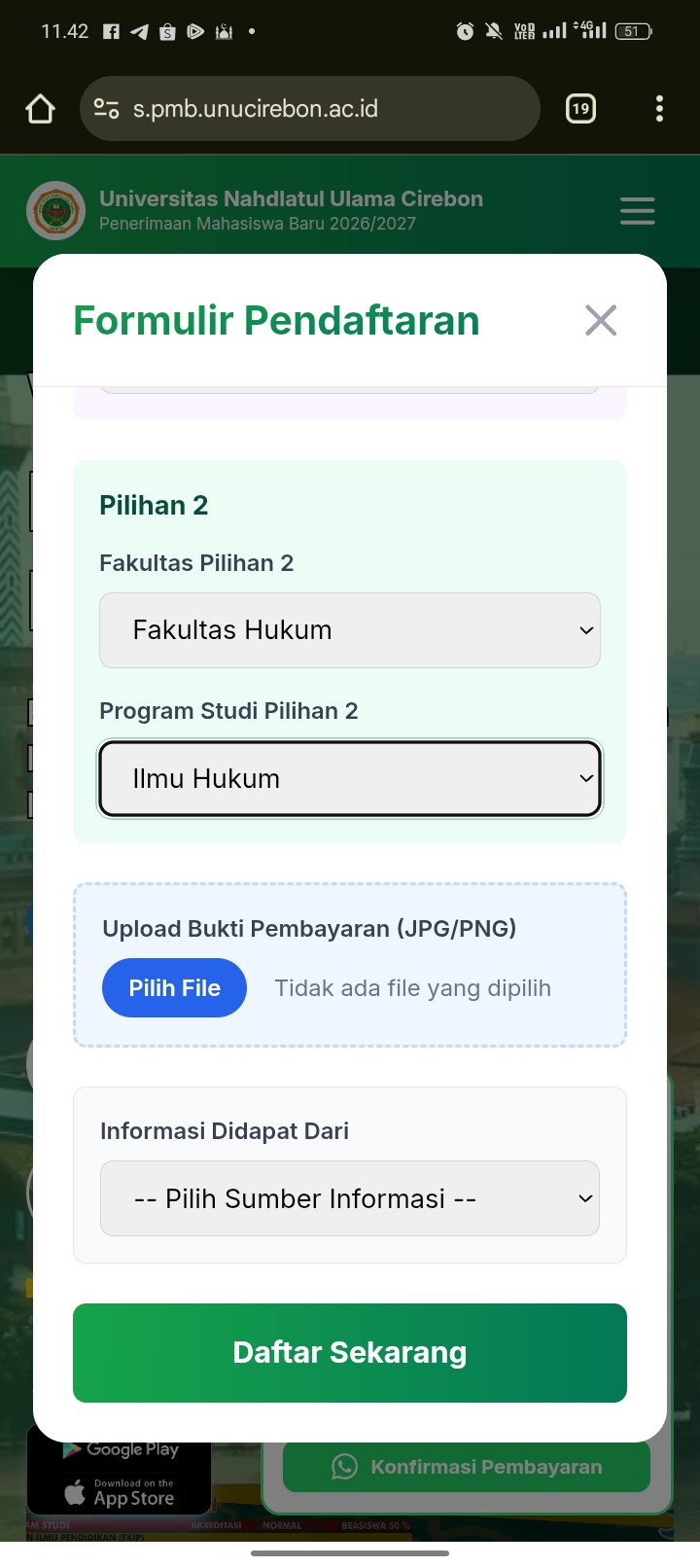Submit form with Daftar Sekarang button
Viewport: 700px width, 1568px height.
350,1353
